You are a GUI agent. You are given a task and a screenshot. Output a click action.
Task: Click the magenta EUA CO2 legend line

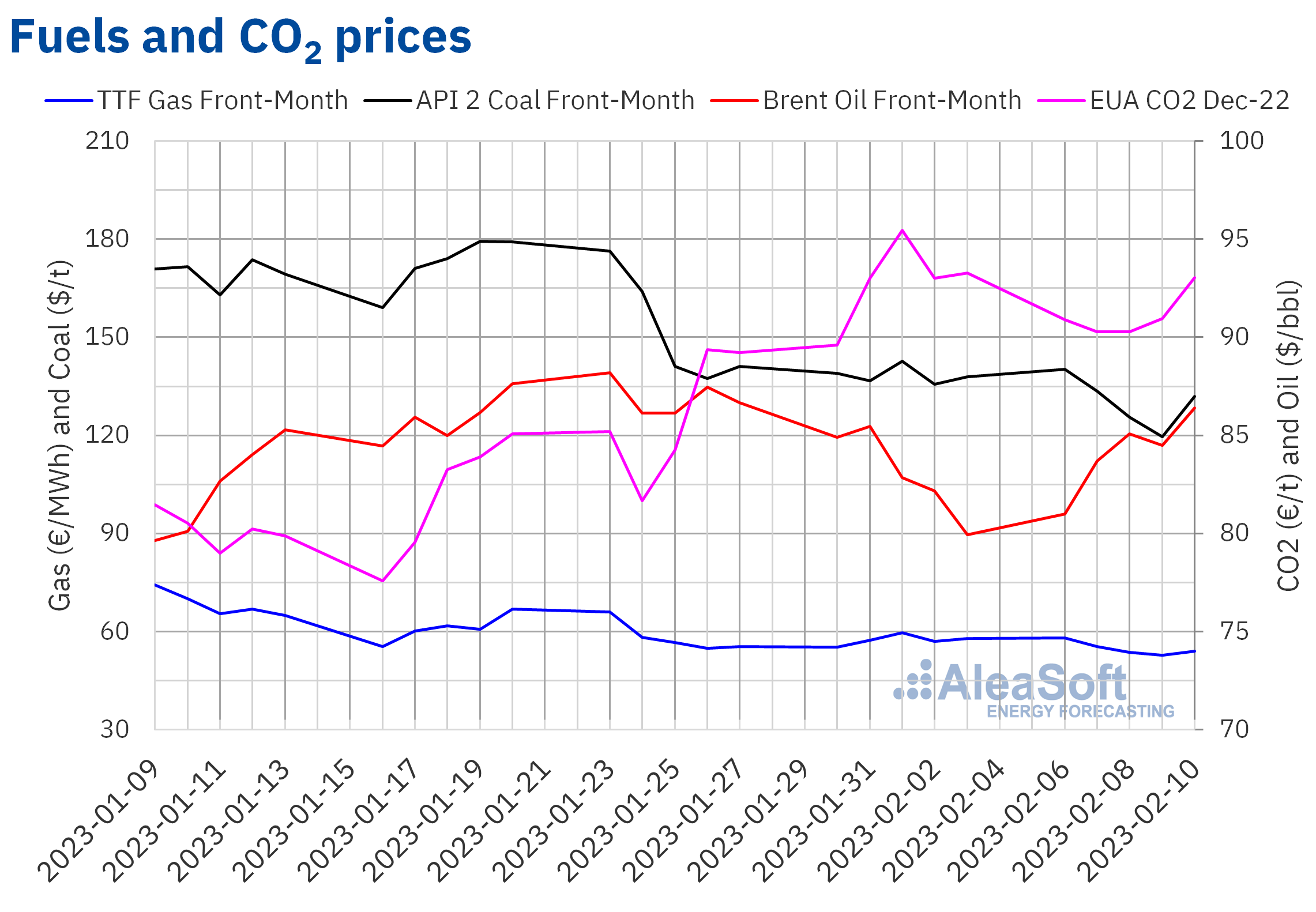coord(1061,101)
